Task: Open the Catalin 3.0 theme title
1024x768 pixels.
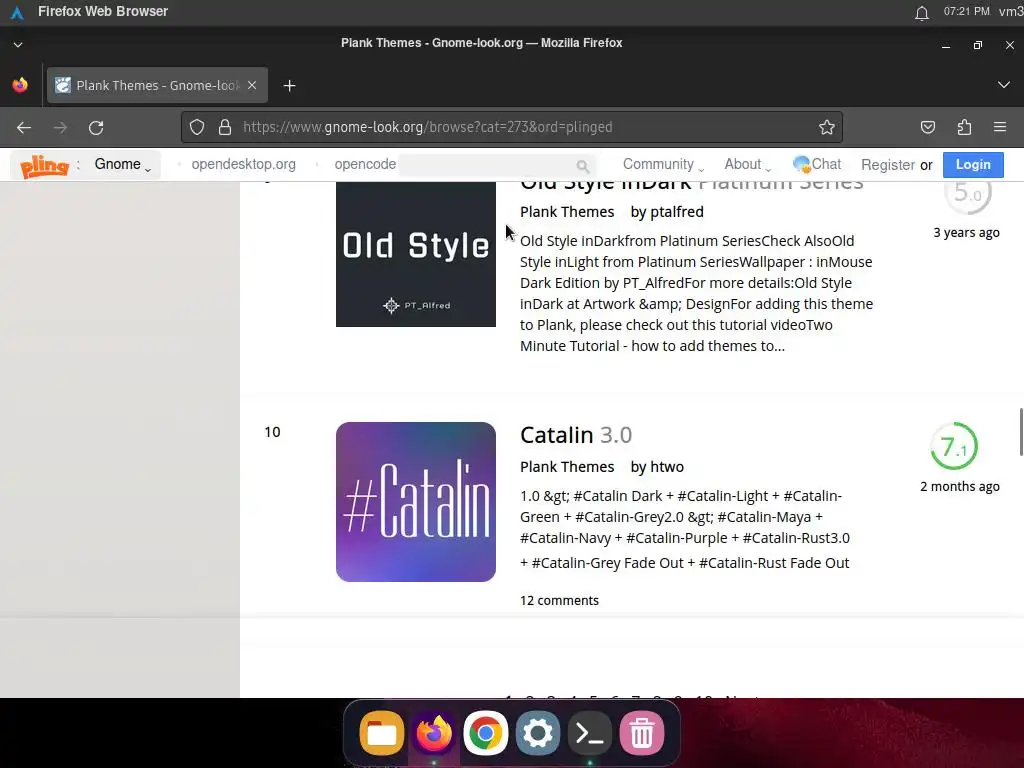Action: (x=575, y=435)
